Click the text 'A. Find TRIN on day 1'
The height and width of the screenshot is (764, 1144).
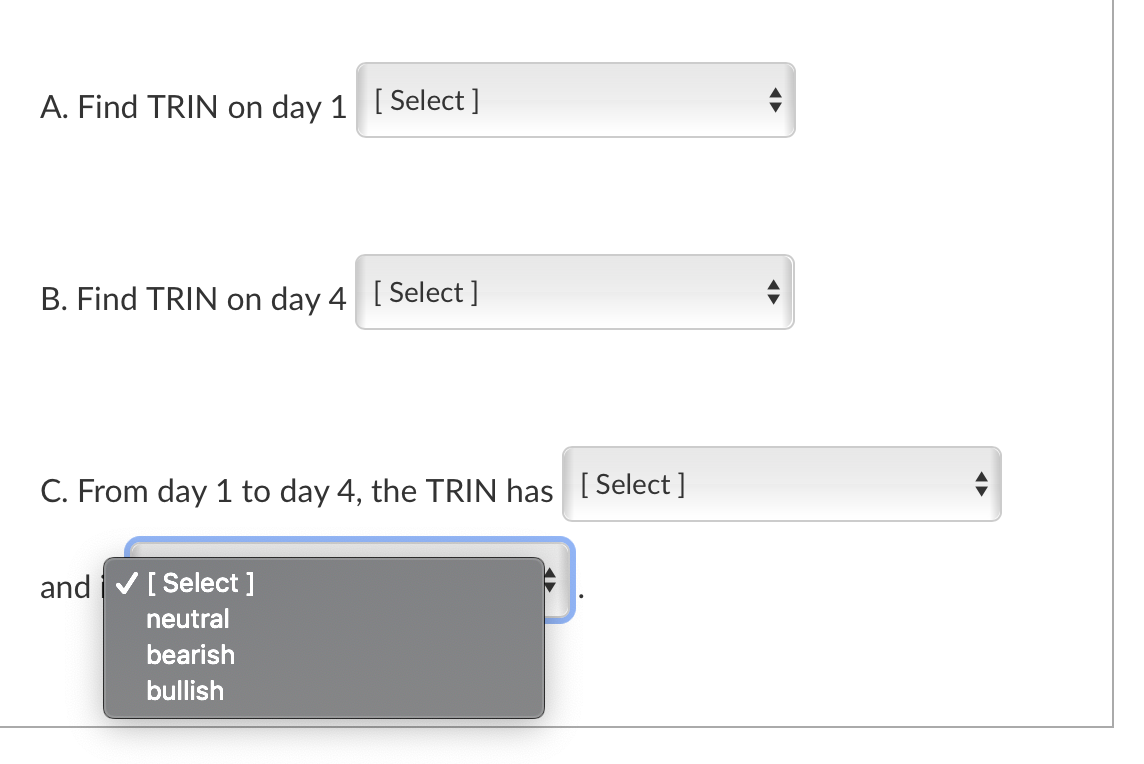click(x=194, y=107)
